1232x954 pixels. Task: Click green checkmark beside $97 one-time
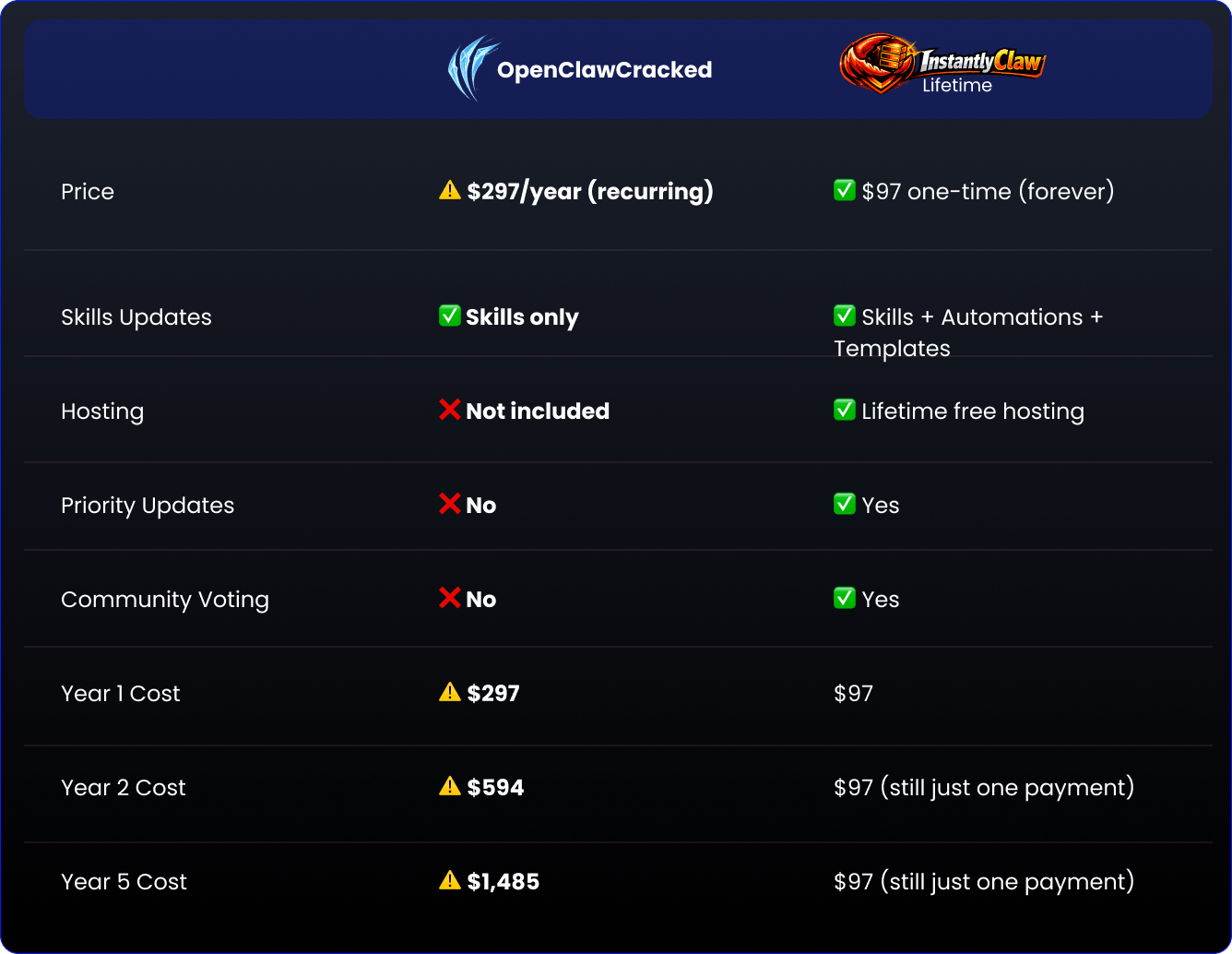click(845, 191)
